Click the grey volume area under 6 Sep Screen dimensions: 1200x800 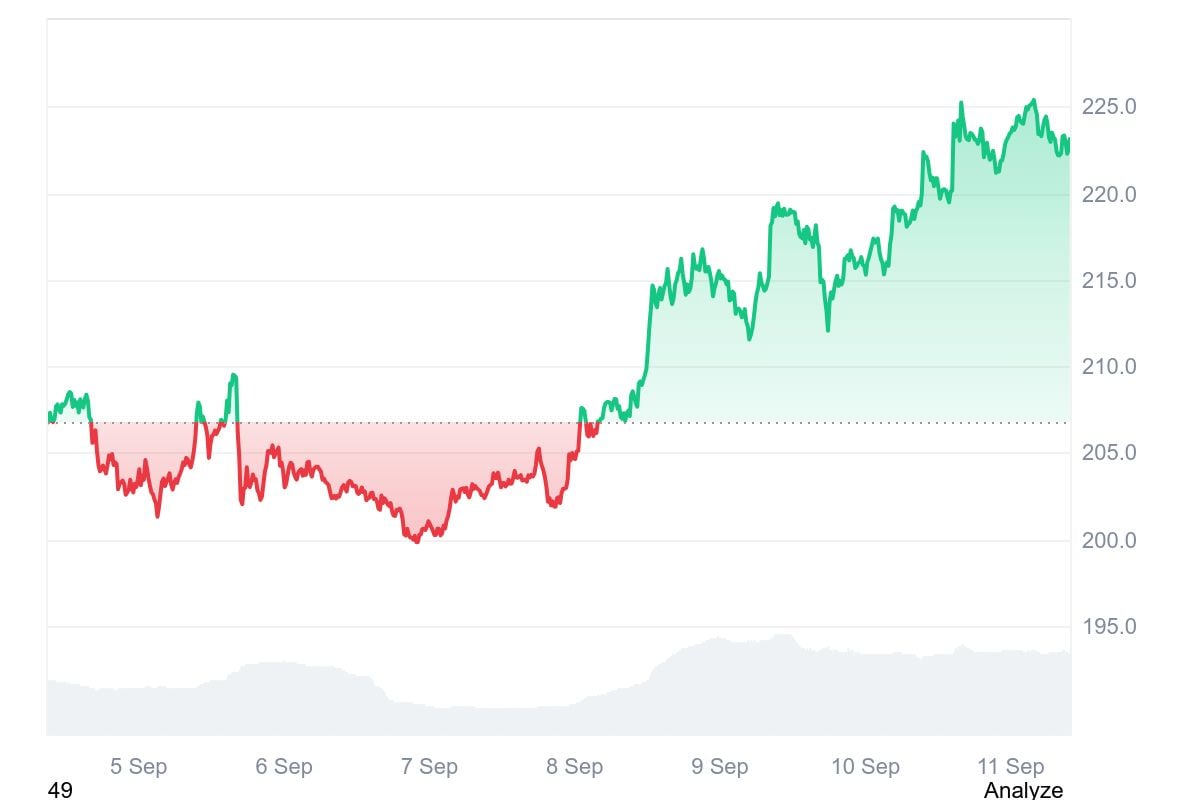tap(284, 698)
